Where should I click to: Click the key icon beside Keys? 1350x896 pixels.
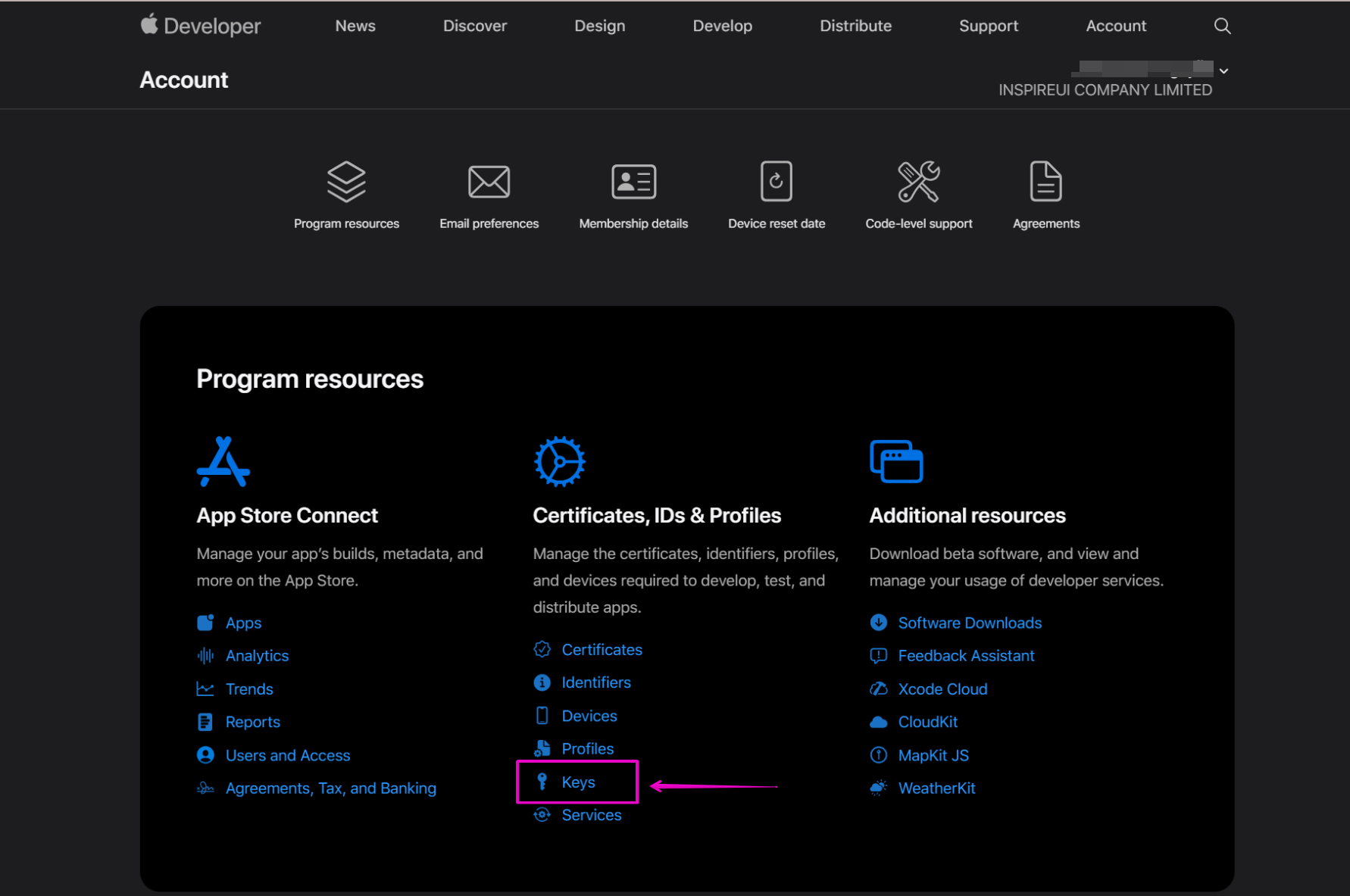coord(542,782)
